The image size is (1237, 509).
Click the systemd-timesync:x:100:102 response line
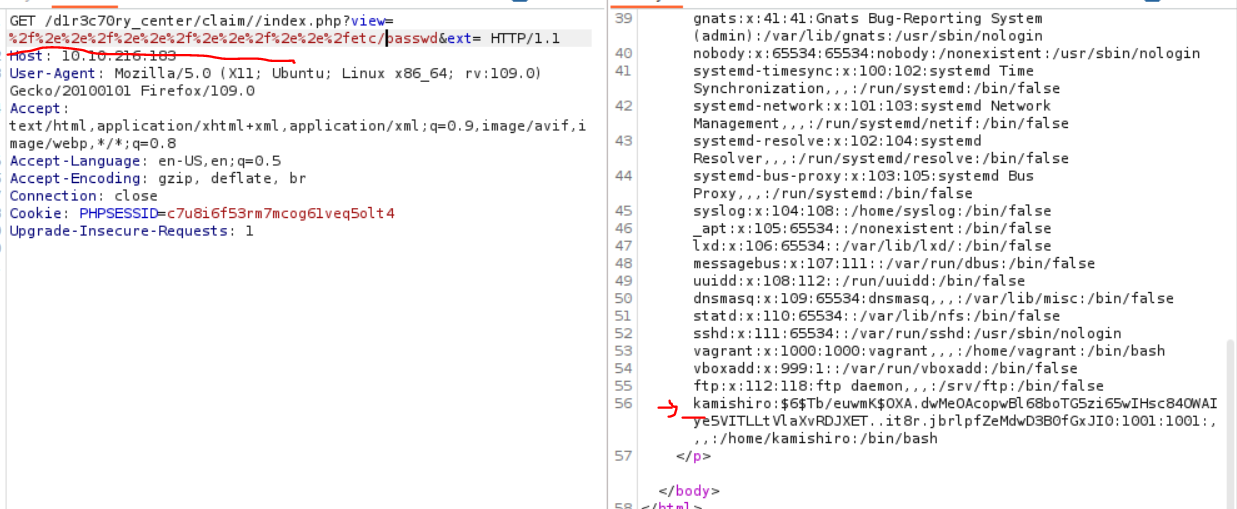[x=863, y=71]
